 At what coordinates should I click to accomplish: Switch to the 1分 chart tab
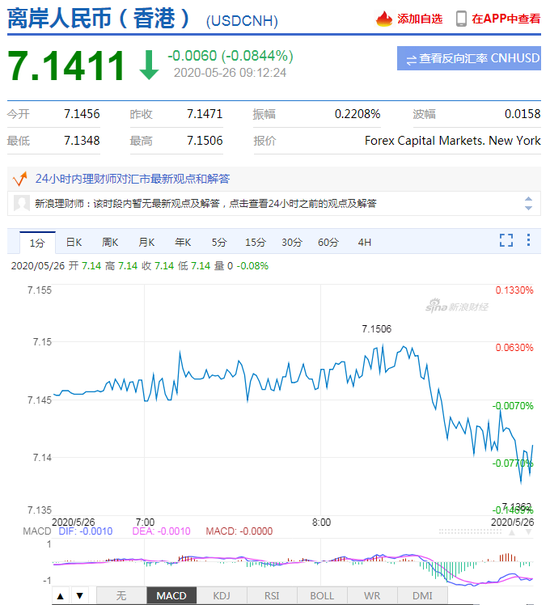[37, 243]
